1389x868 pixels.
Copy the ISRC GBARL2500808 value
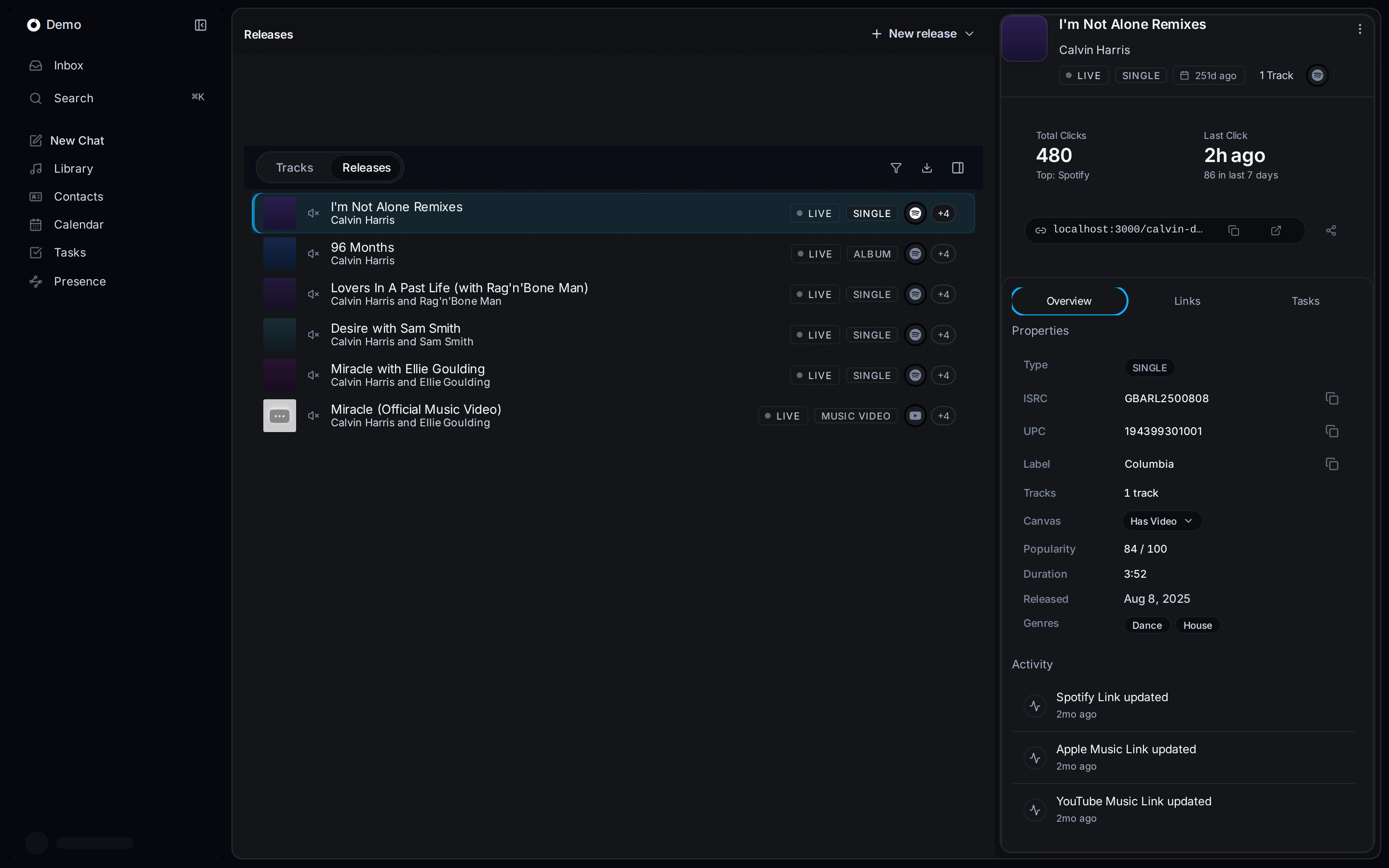tap(1332, 398)
